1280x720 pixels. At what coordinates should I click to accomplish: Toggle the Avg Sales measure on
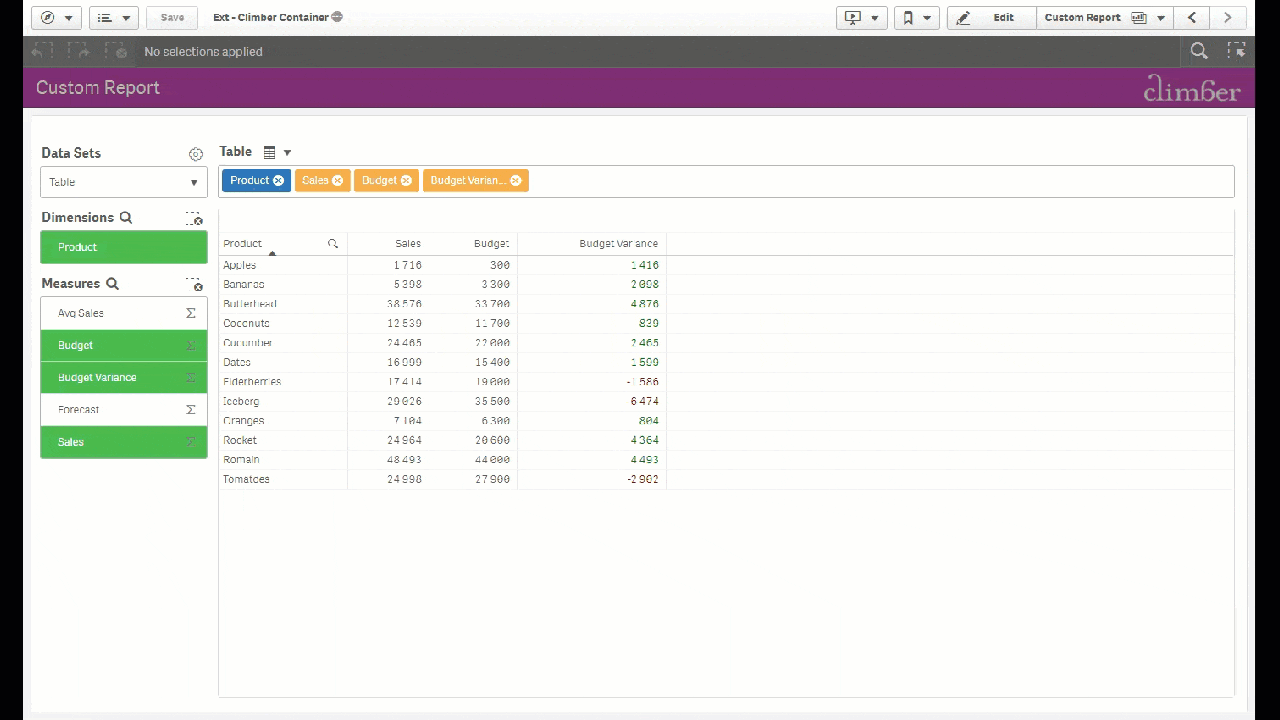click(x=123, y=313)
